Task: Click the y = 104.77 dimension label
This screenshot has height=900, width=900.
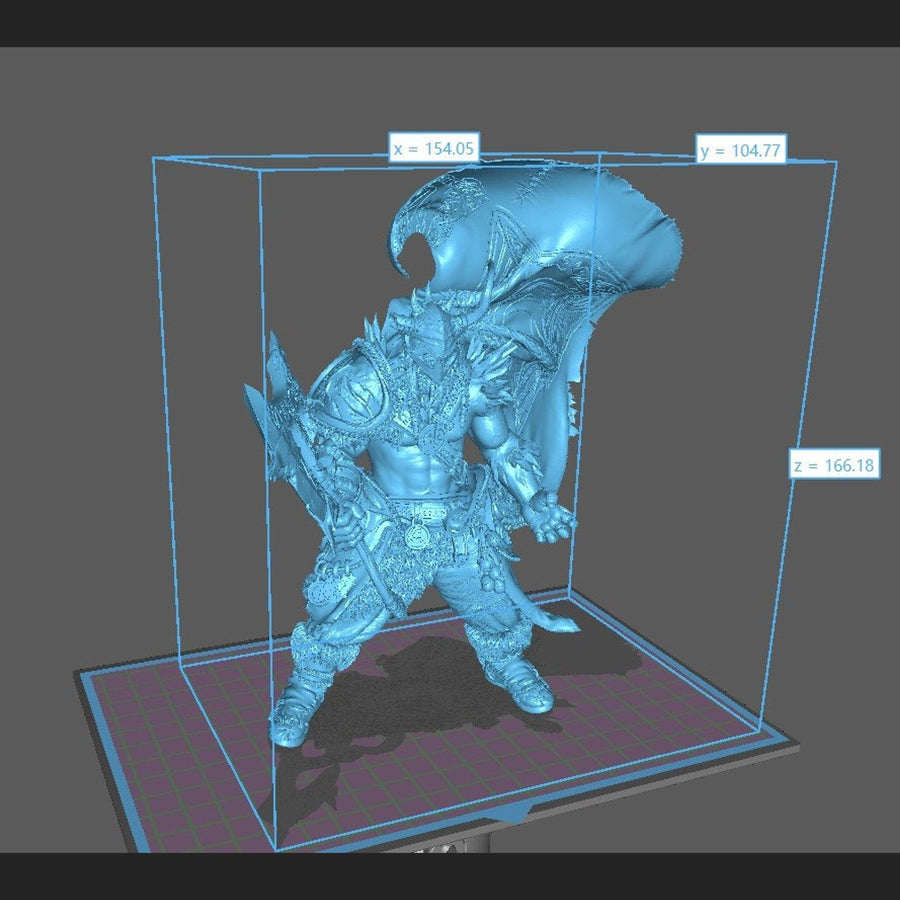Action: click(741, 150)
